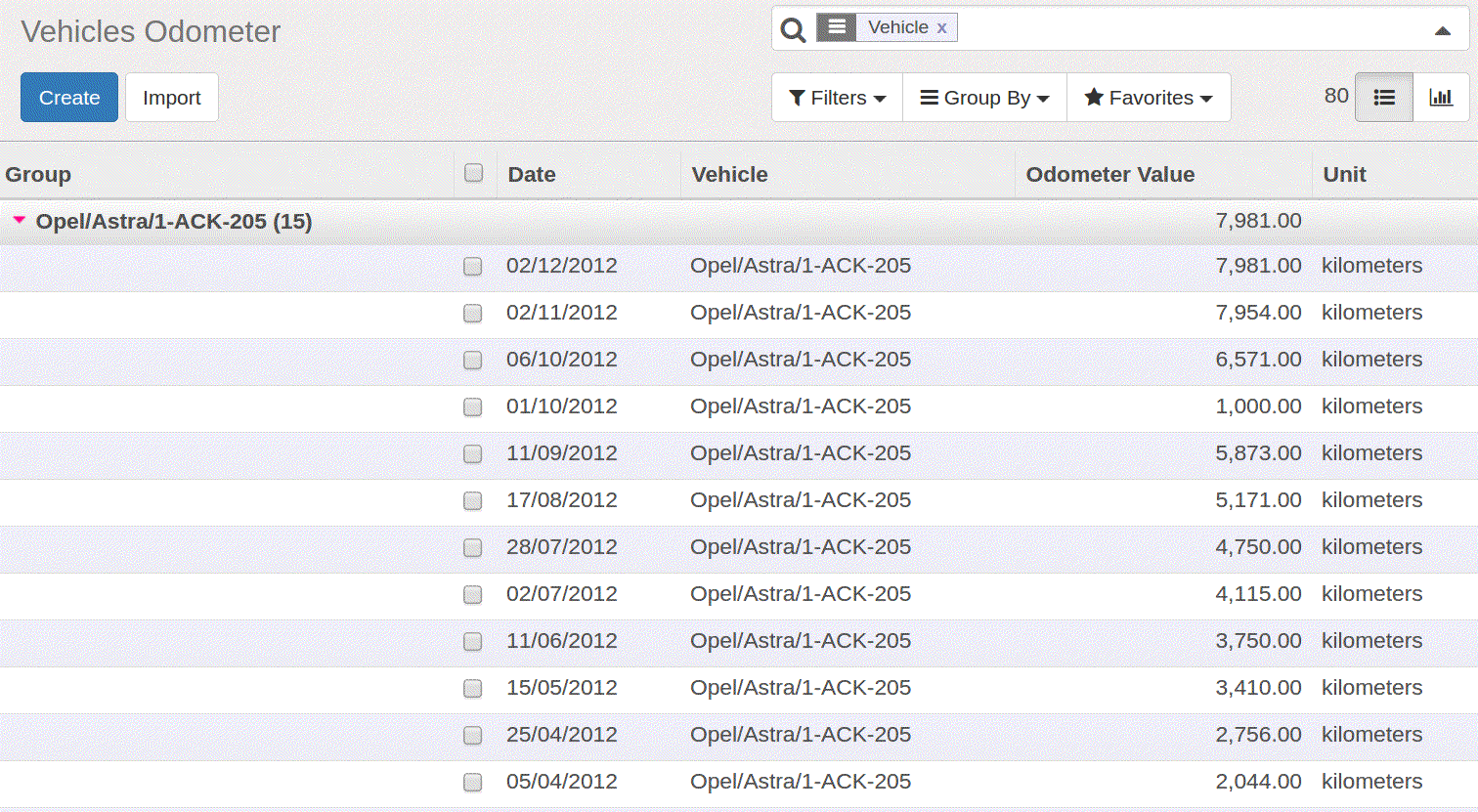
Task: Check the row dated 02/07/2012
Action: coord(473,595)
